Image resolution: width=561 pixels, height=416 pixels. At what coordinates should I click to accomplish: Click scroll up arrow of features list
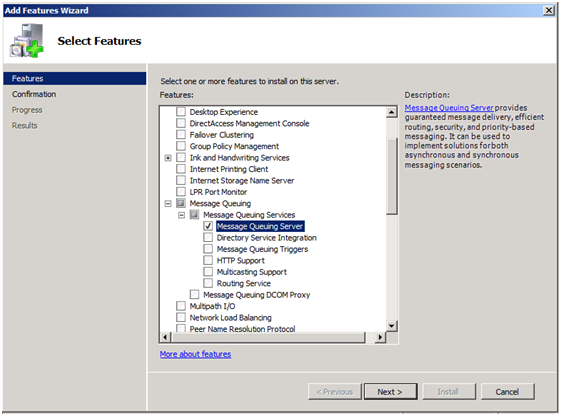pos(392,112)
